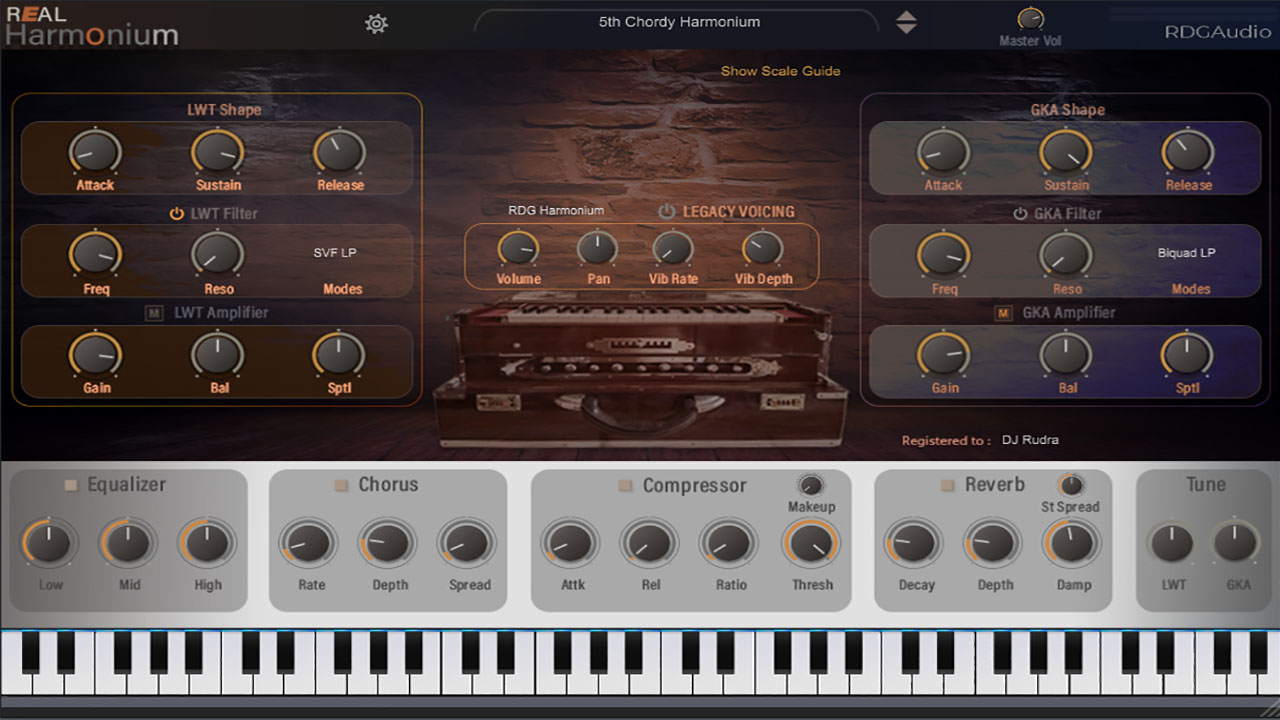Image resolution: width=1280 pixels, height=720 pixels.
Task: Click the preset up/down arrows
Action: click(906, 22)
